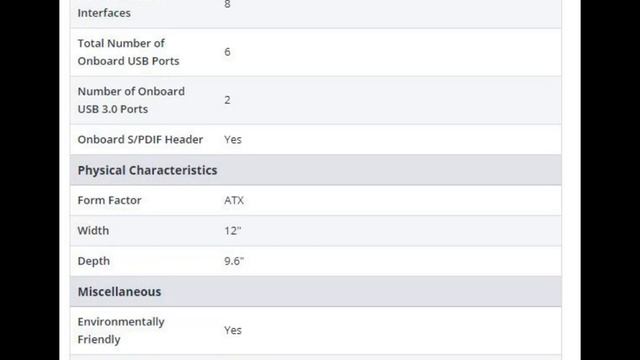Image resolution: width=640 pixels, height=360 pixels.
Task: Select the value 8 in Interfaces row
Action: [227, 4]
